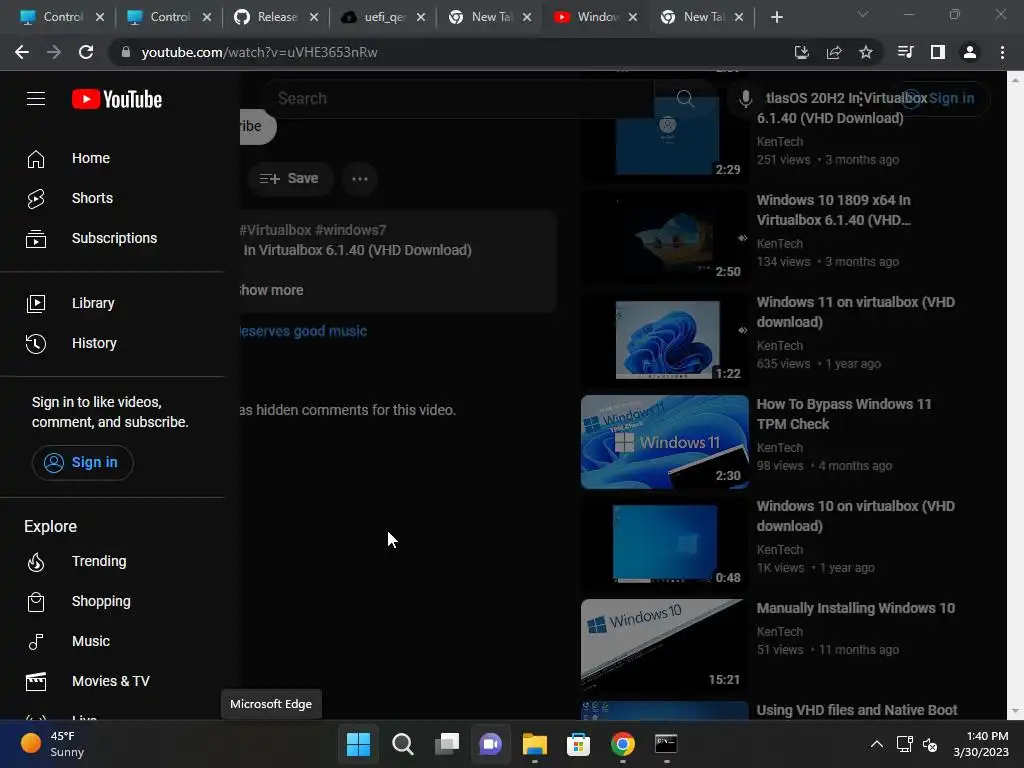Open the Chrome profile icon

coord(970,52)
